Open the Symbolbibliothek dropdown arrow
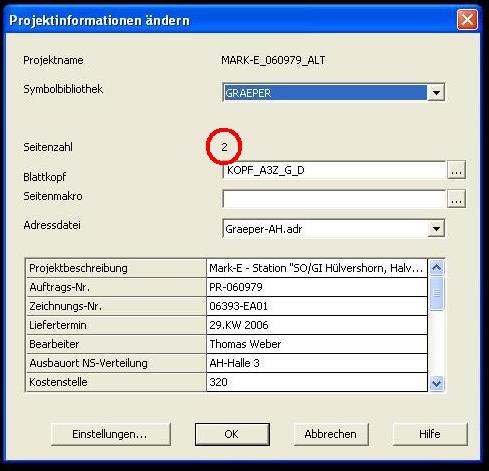The height and width of the screenshot is (471, 489). point(436,92)
